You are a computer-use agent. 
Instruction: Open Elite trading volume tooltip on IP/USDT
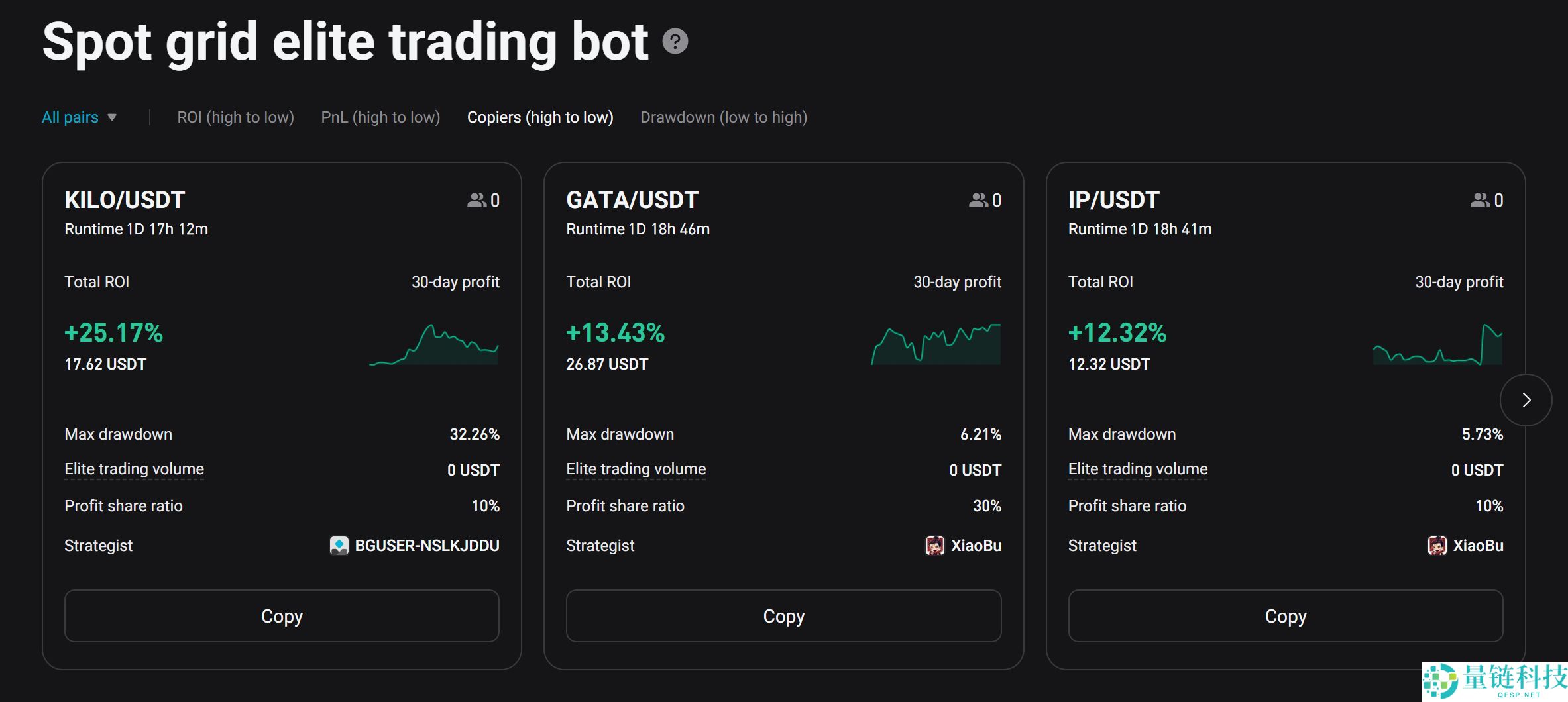pos(1137,468)
